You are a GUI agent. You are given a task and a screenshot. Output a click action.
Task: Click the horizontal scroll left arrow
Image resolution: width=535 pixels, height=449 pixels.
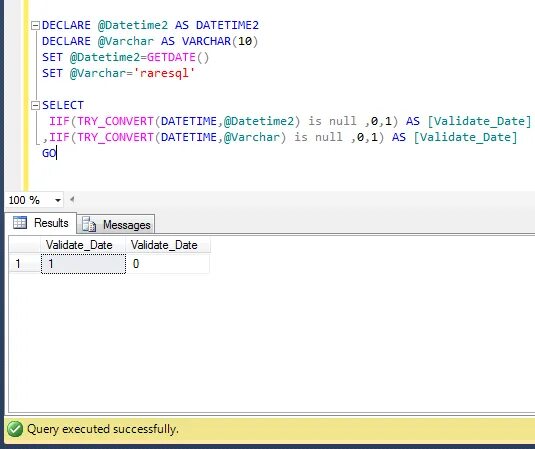[x=72, y=200]
